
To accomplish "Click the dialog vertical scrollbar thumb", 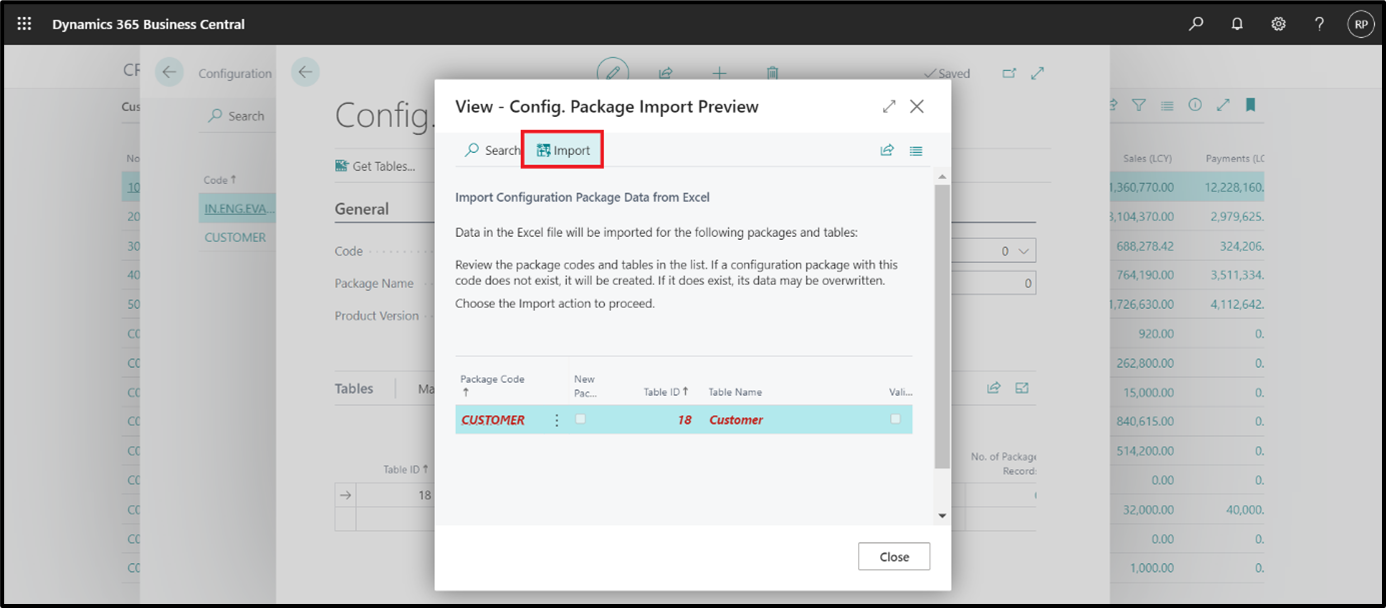I will coord(942,326).
